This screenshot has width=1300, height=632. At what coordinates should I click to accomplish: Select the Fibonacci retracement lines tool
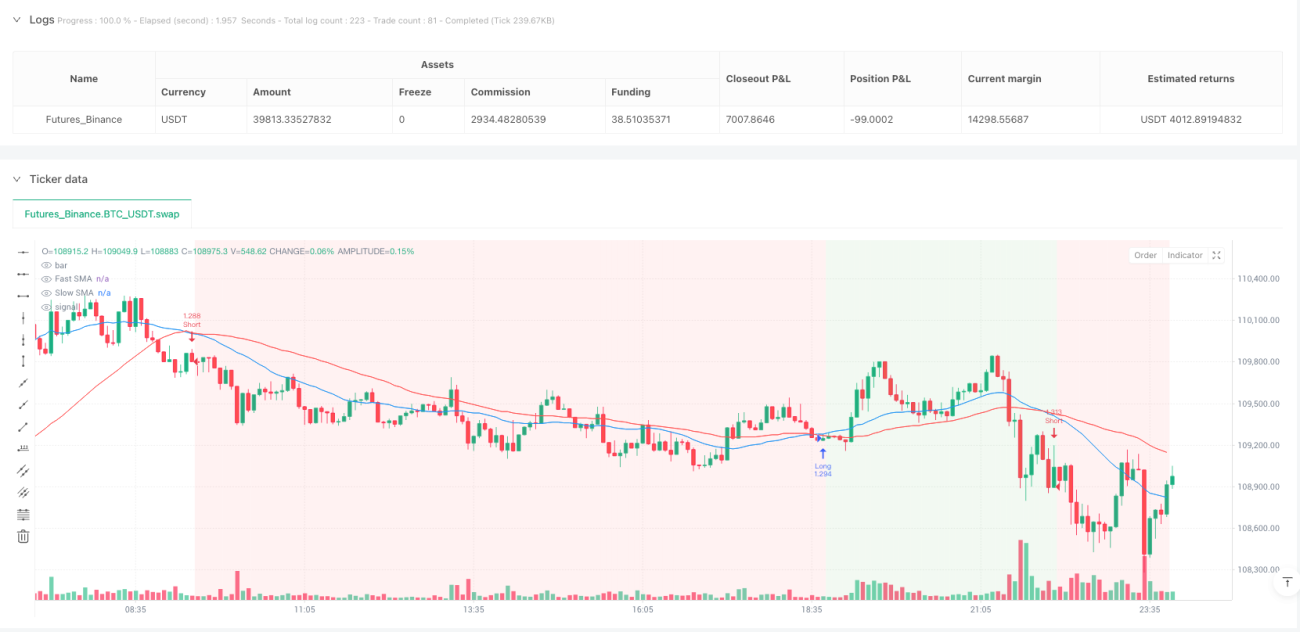23,514
